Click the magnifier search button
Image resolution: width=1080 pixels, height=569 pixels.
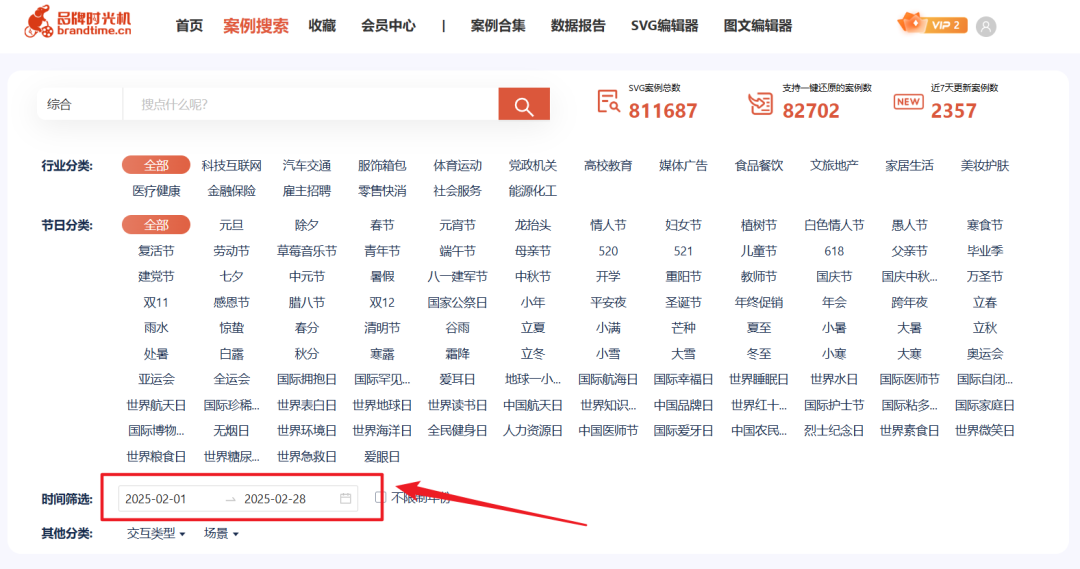[523, 104]
